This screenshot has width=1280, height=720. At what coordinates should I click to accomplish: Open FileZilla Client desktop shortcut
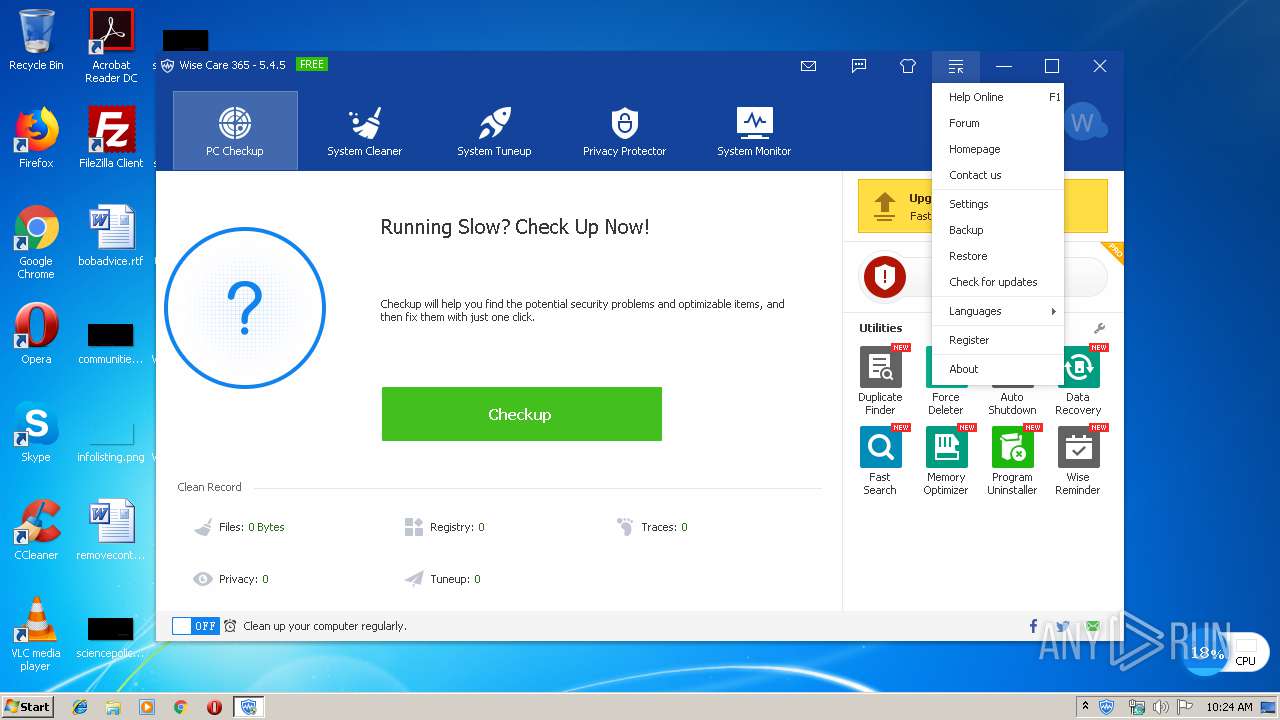coord(111,137)
